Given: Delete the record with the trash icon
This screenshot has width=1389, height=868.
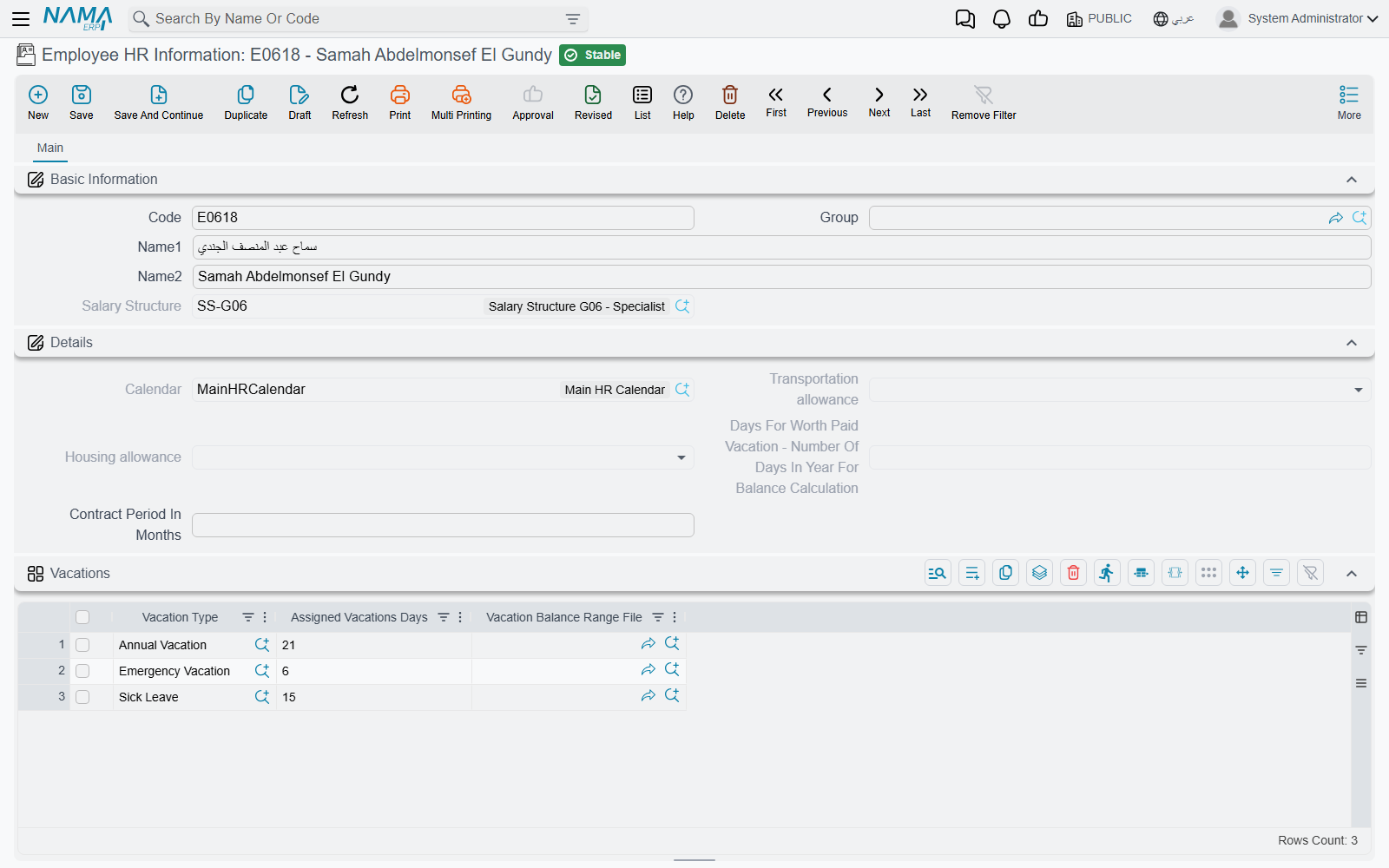Looking at the screenshot, I should (x=730, y=102).
